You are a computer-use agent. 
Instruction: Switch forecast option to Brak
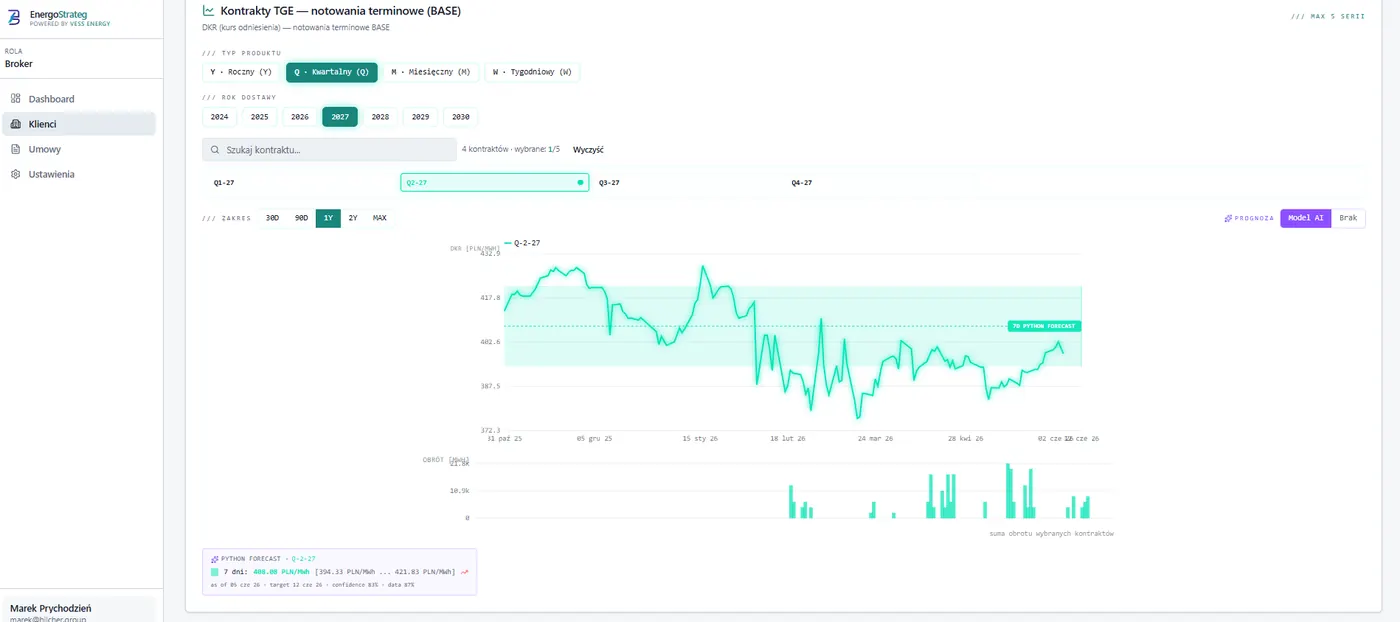tap(1348, 218)
